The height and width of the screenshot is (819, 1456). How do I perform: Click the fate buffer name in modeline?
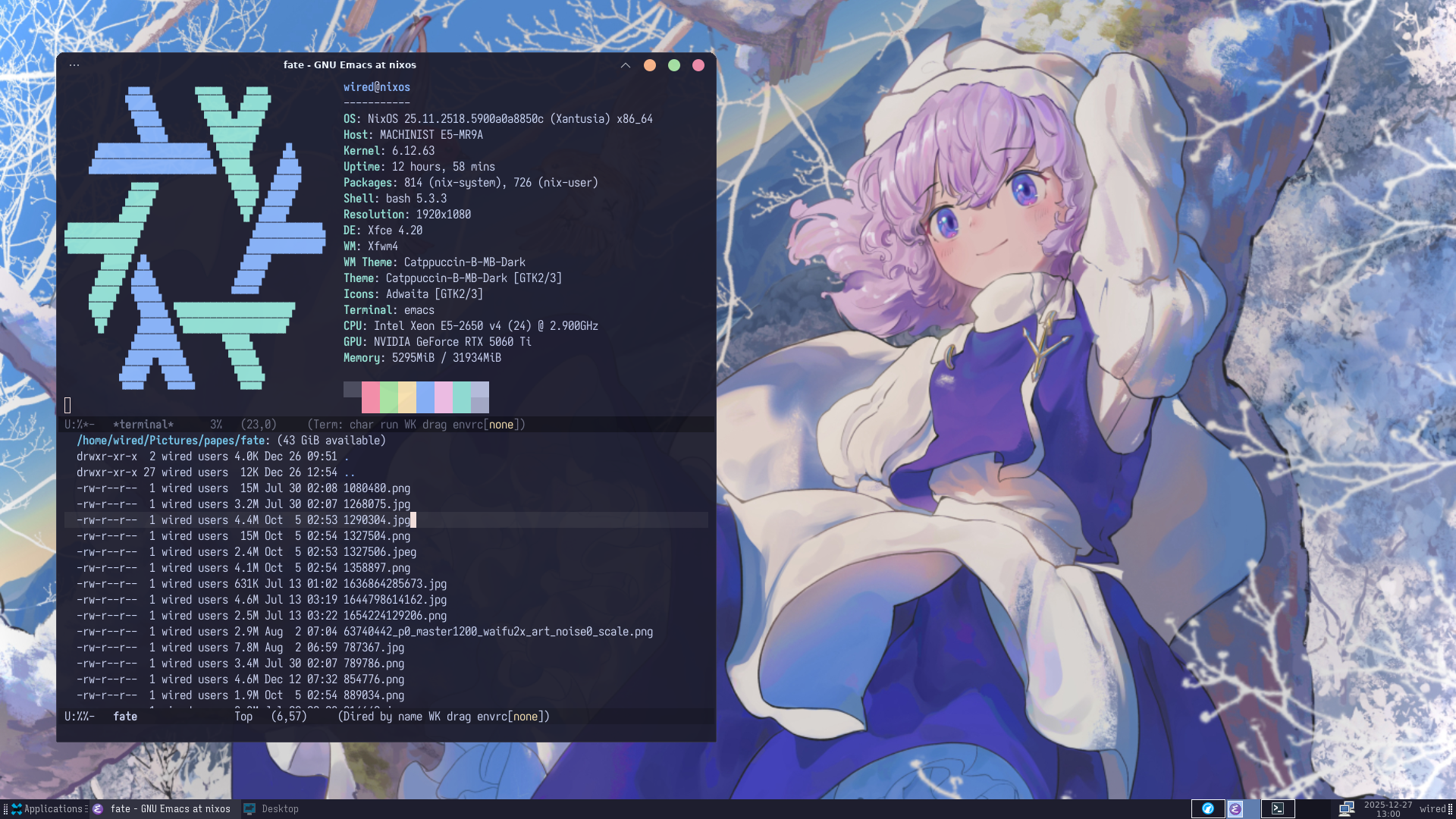[x=125, y=717]
